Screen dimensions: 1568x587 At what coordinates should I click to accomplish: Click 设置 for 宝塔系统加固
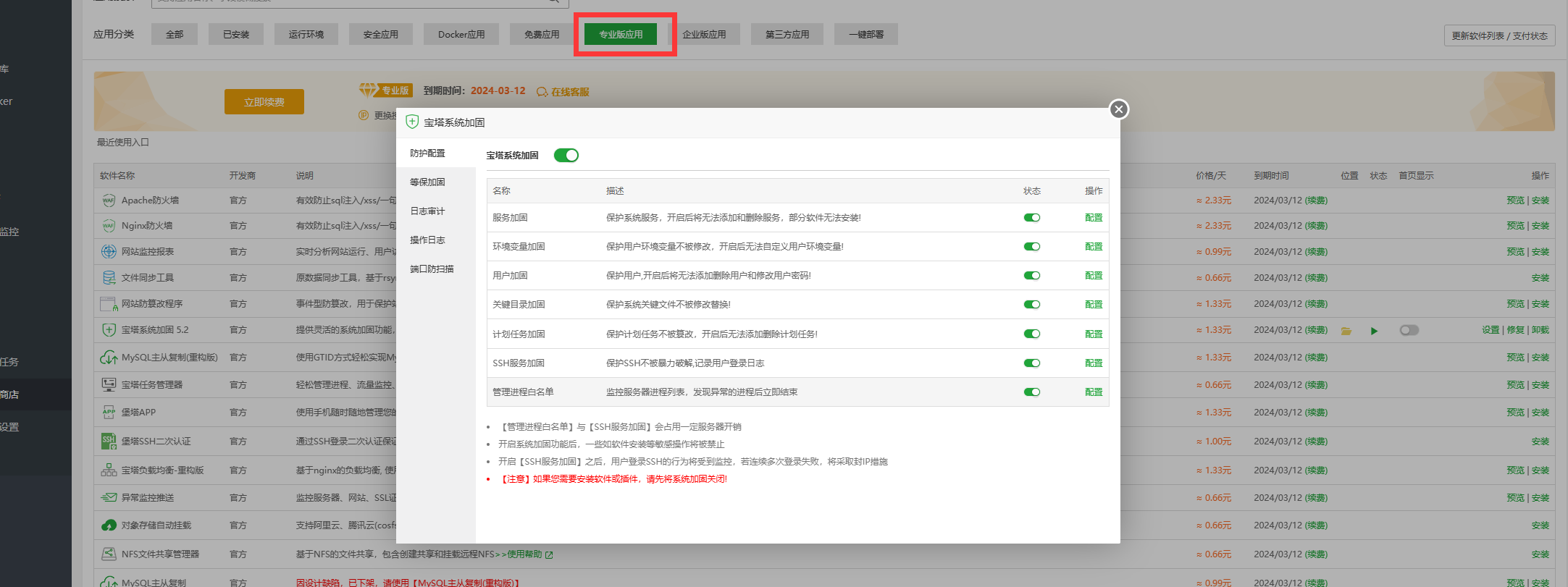(x=1491, y=330)
